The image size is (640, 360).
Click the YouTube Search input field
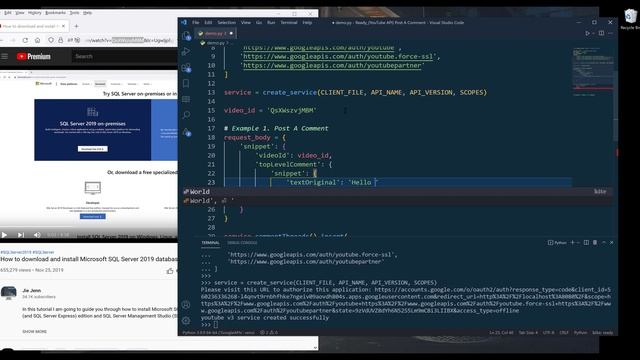coord(124,56)
